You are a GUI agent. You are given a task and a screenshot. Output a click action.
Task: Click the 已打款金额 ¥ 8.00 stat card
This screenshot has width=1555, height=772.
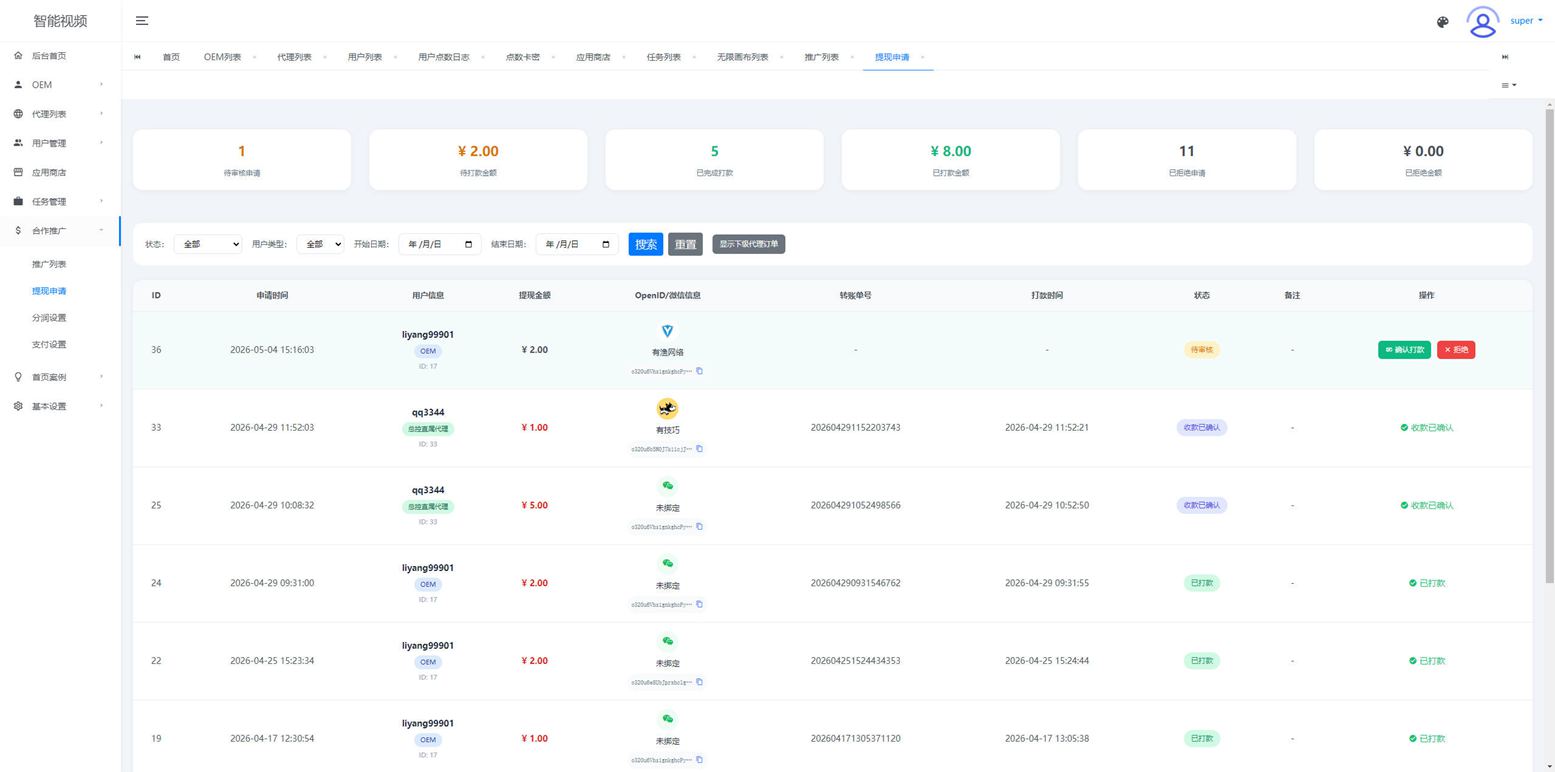pos(950,159)
